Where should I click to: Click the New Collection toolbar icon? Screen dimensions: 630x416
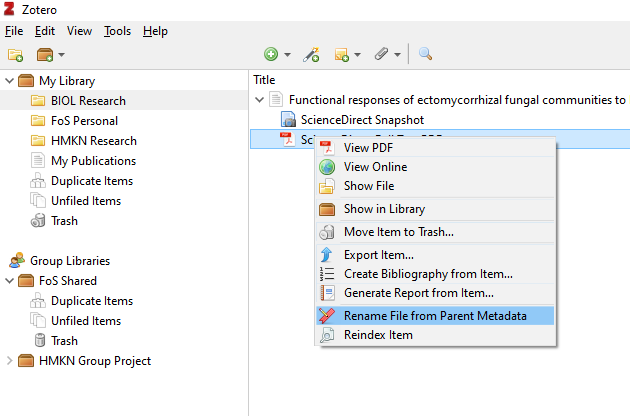[15, 55]
